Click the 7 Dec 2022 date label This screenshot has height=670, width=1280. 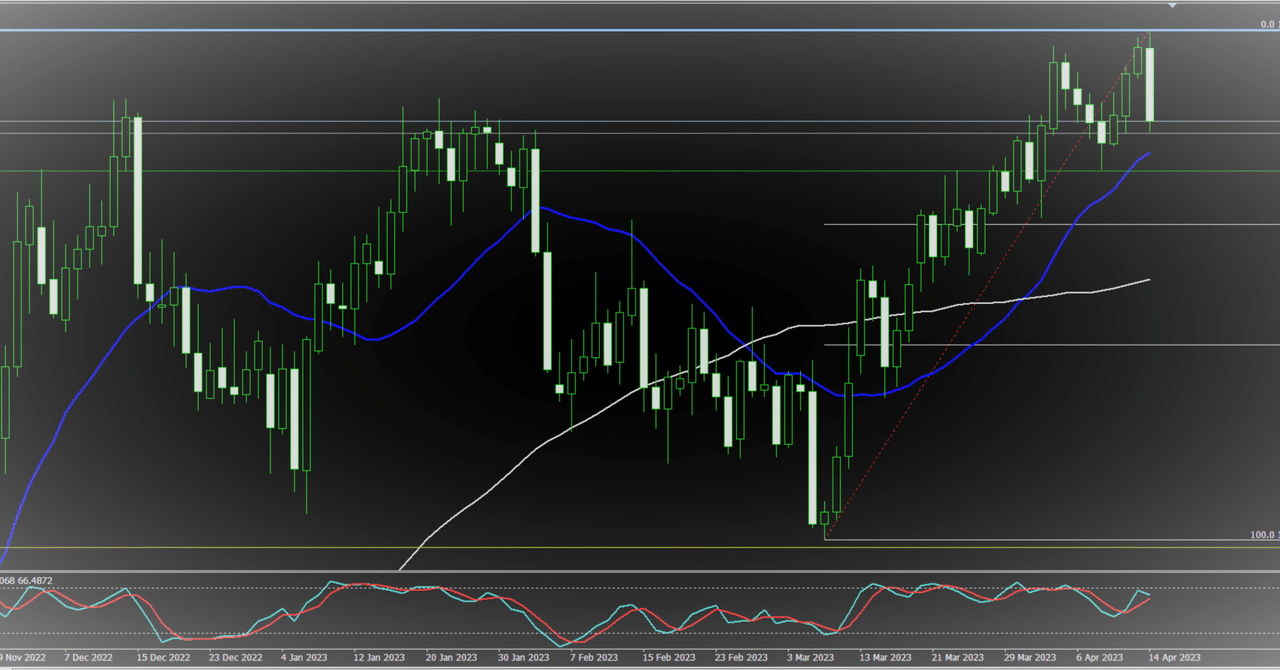pyautogui.click(x=89, y=658)
